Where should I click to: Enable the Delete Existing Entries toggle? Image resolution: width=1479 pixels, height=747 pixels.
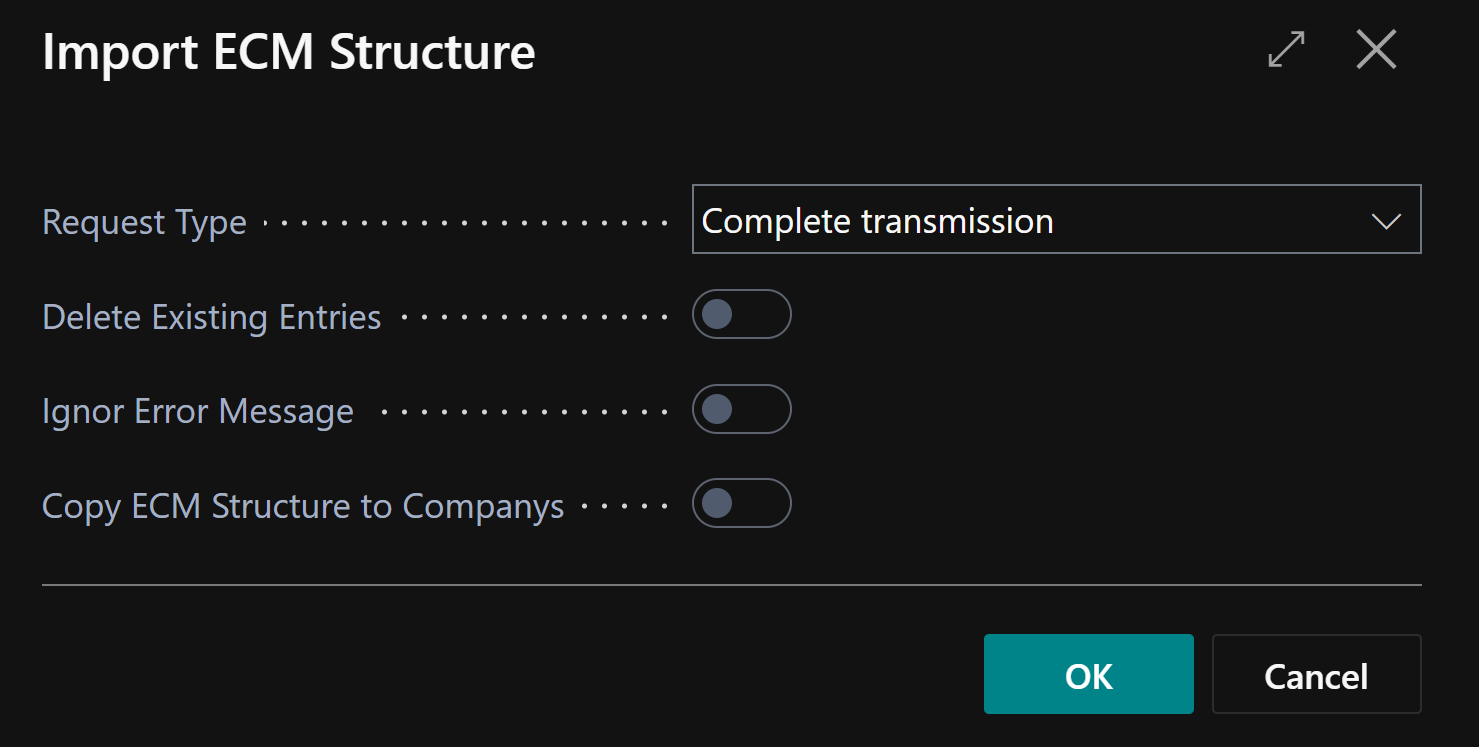pyautogui.click(x=741, y=315)
